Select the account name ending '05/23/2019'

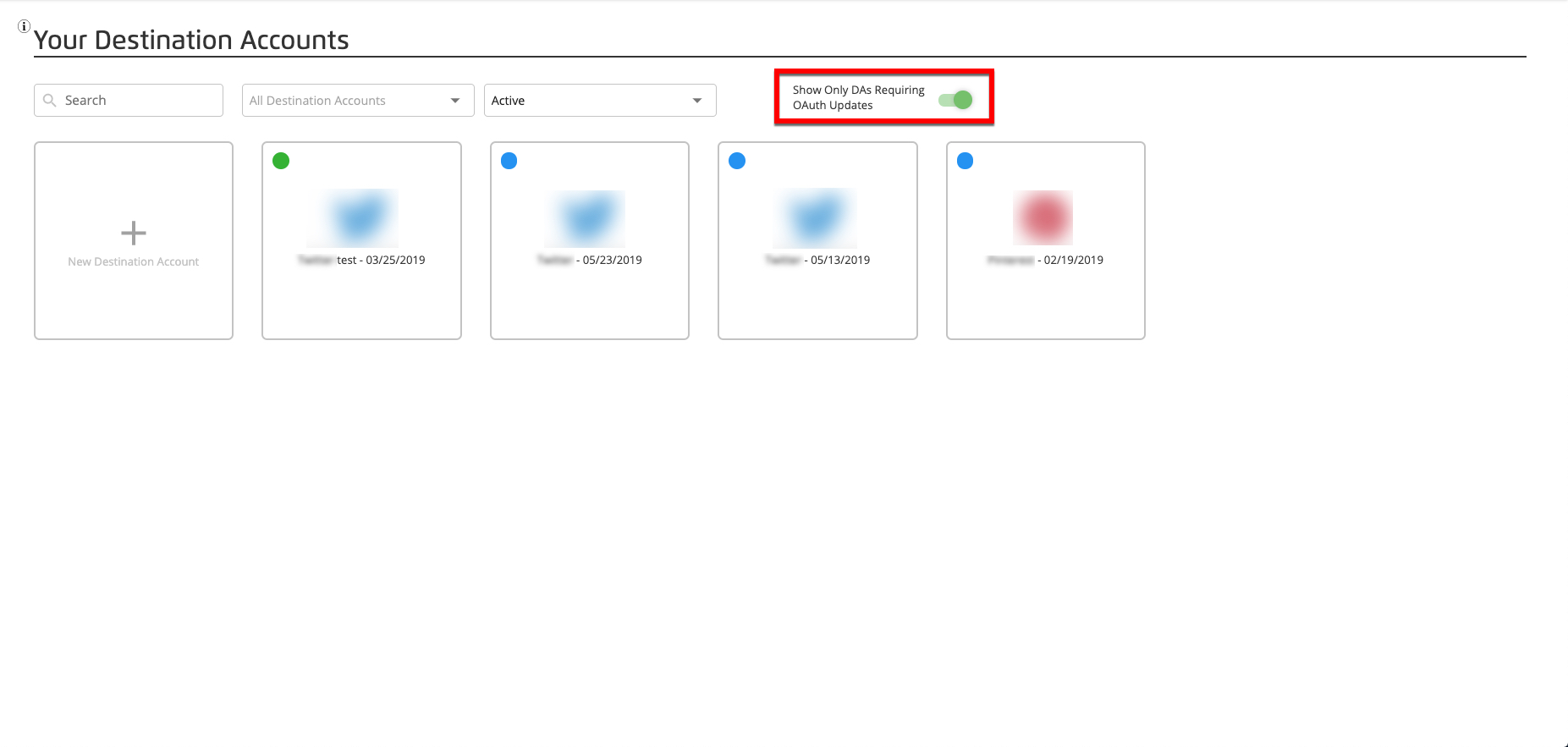pyautogui.click(x=590, y=261)
